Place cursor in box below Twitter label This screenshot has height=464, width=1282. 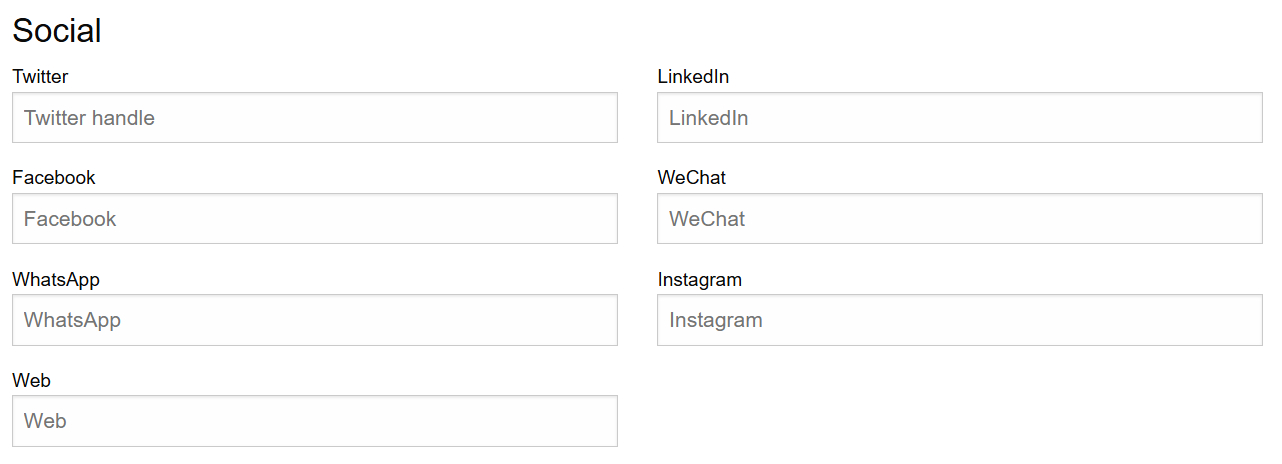(314, 118)
